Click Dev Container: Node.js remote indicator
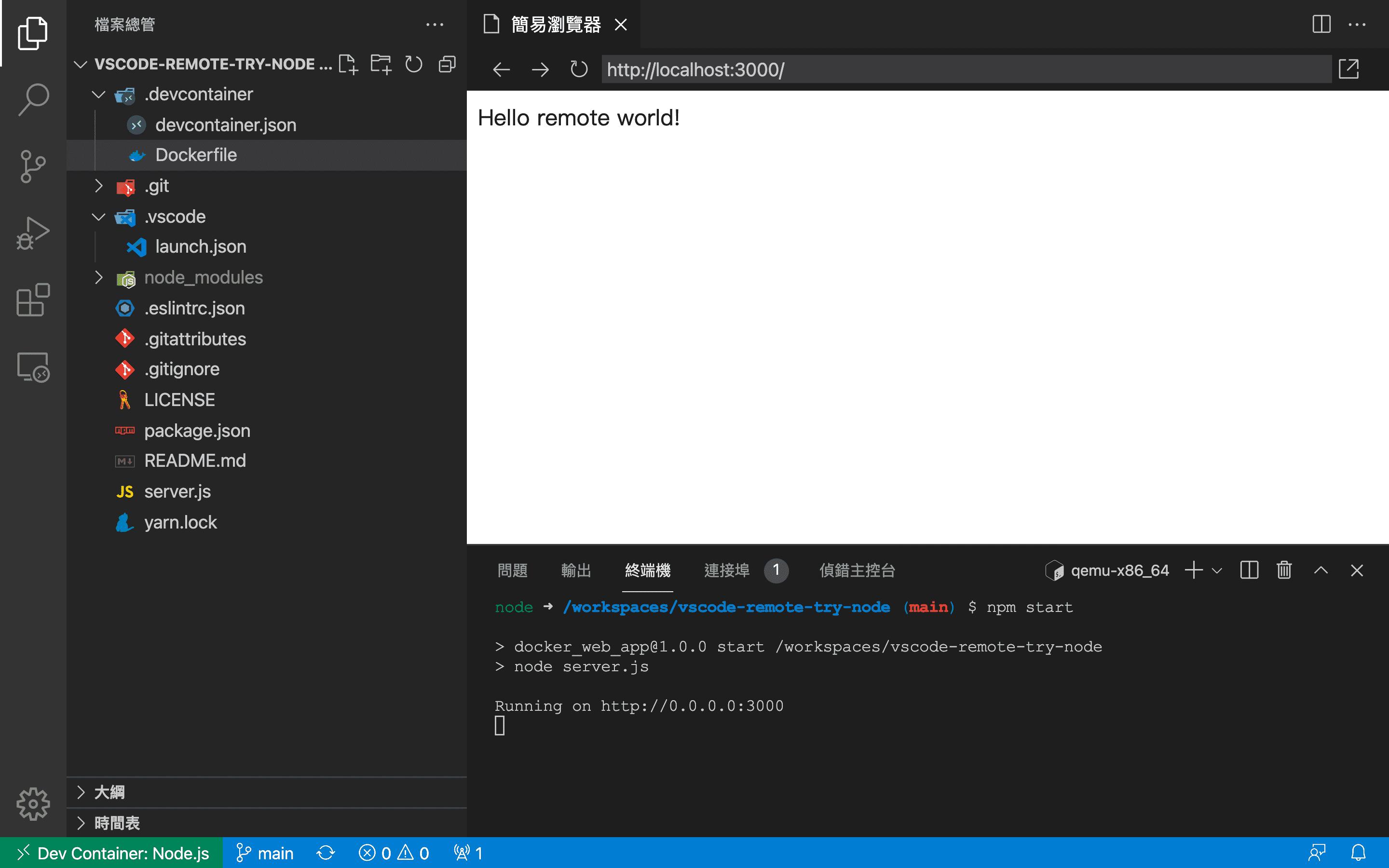 [x=111, y=853]
